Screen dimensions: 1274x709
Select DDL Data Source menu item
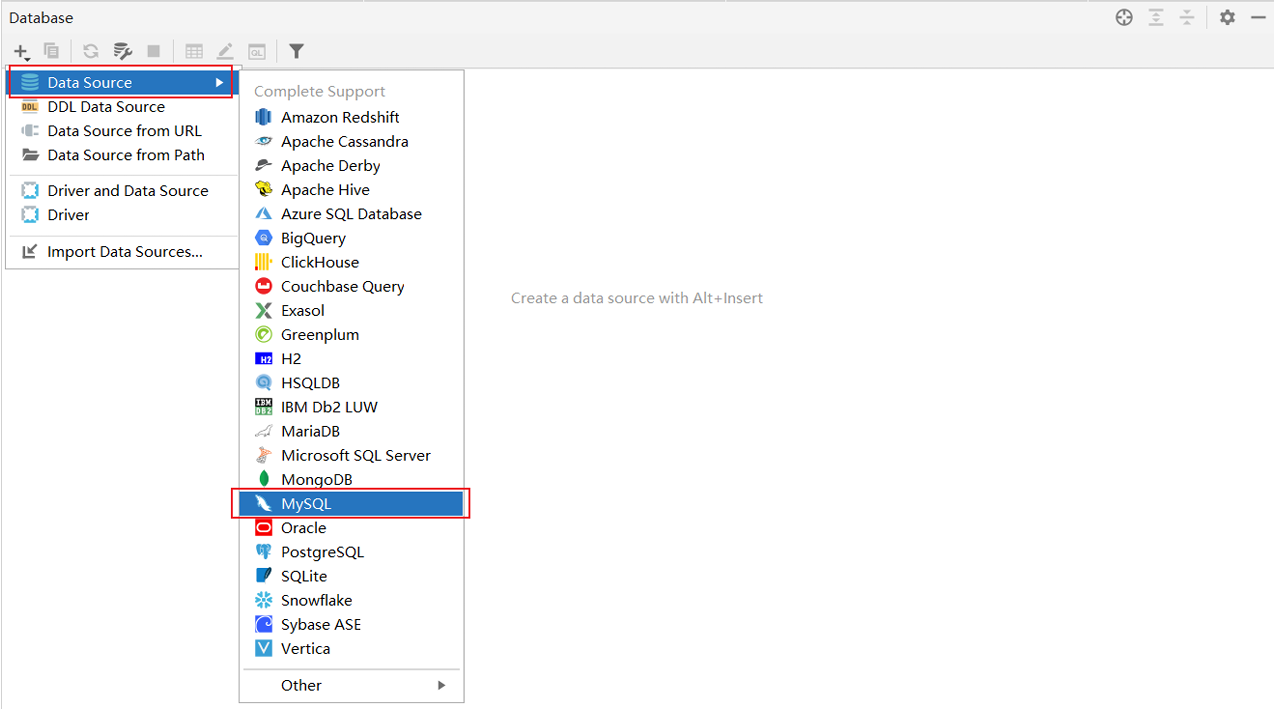pyautogui.click(x=123, y=107)
